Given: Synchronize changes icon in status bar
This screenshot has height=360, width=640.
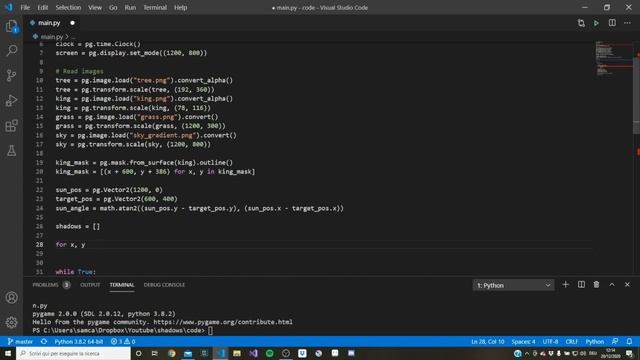Looking at the screenshot, I should (x=44, y=341).
